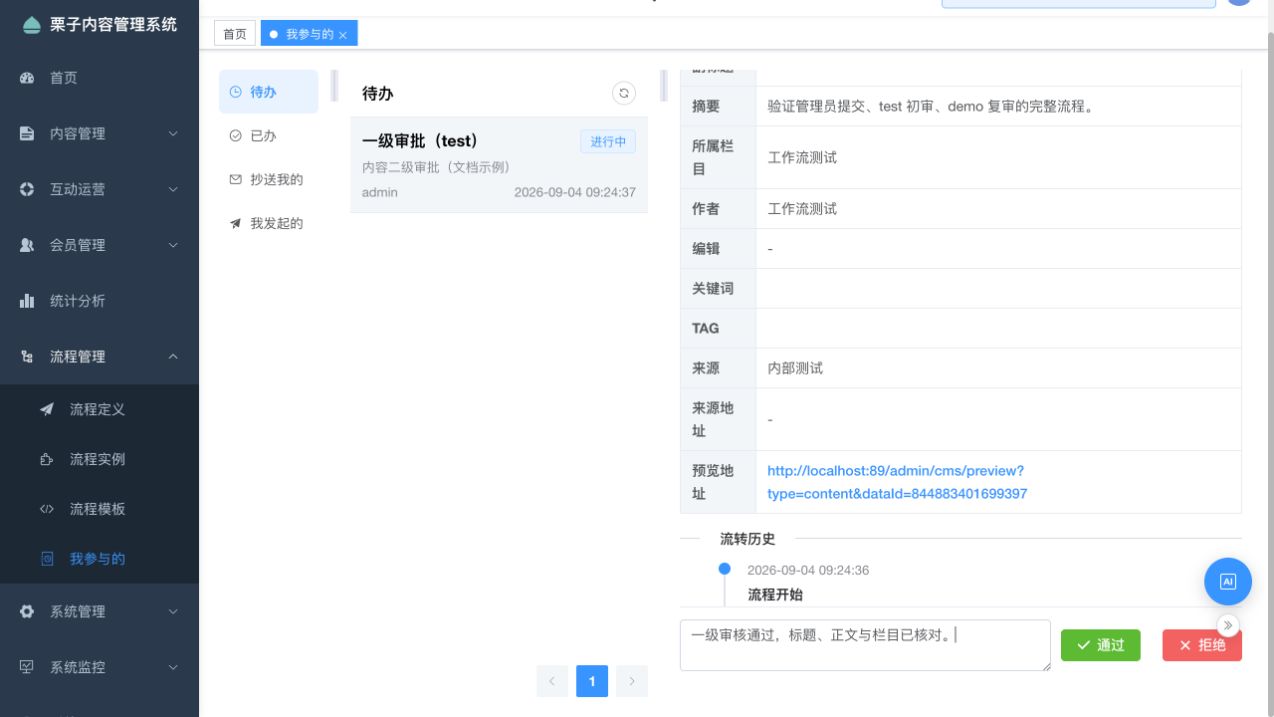Image resolution: width=1274 pixels, height=717 pixels.
Task: Open 流程实例 submenu item
Action: click(x=99, y=460)
